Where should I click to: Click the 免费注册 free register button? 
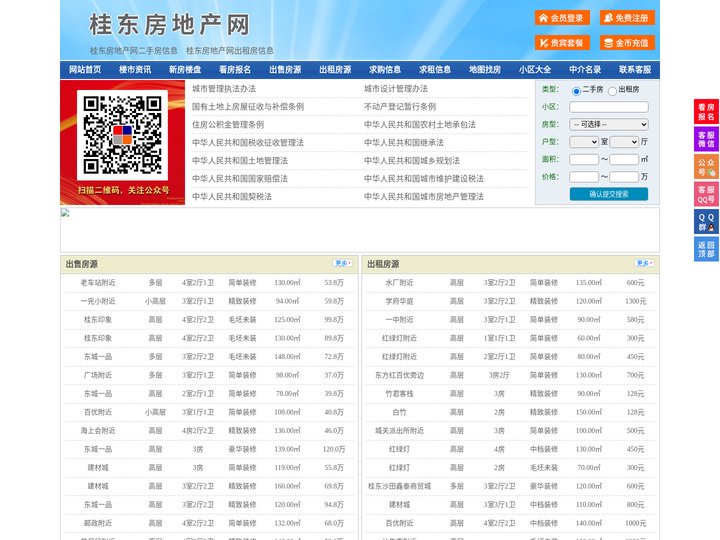pyautogui.click(x=627, y=18)
